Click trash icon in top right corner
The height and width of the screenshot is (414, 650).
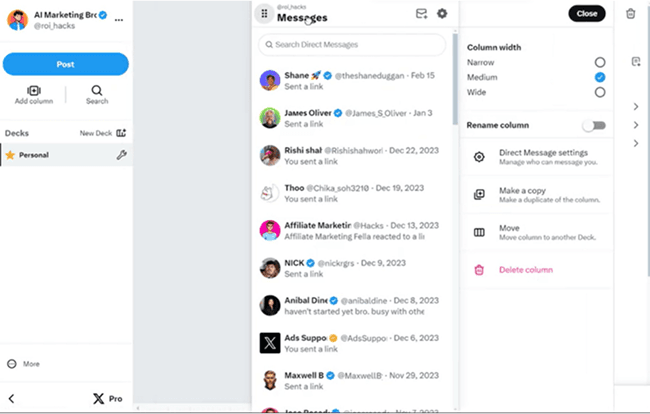tap(631, 14)
